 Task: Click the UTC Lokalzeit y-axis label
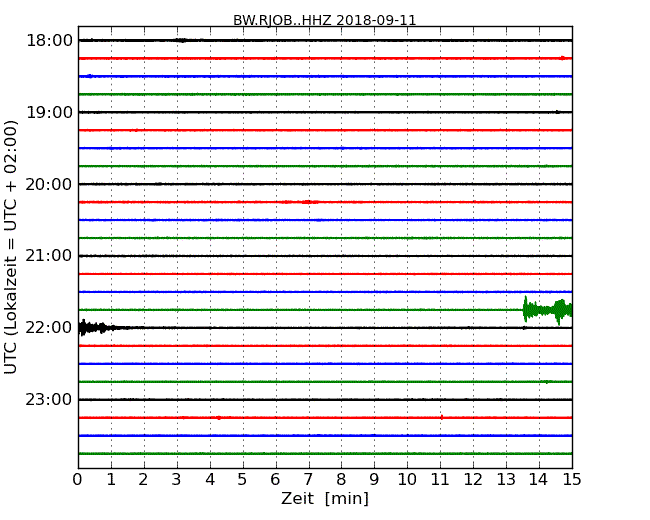click(x=11, y=247)
